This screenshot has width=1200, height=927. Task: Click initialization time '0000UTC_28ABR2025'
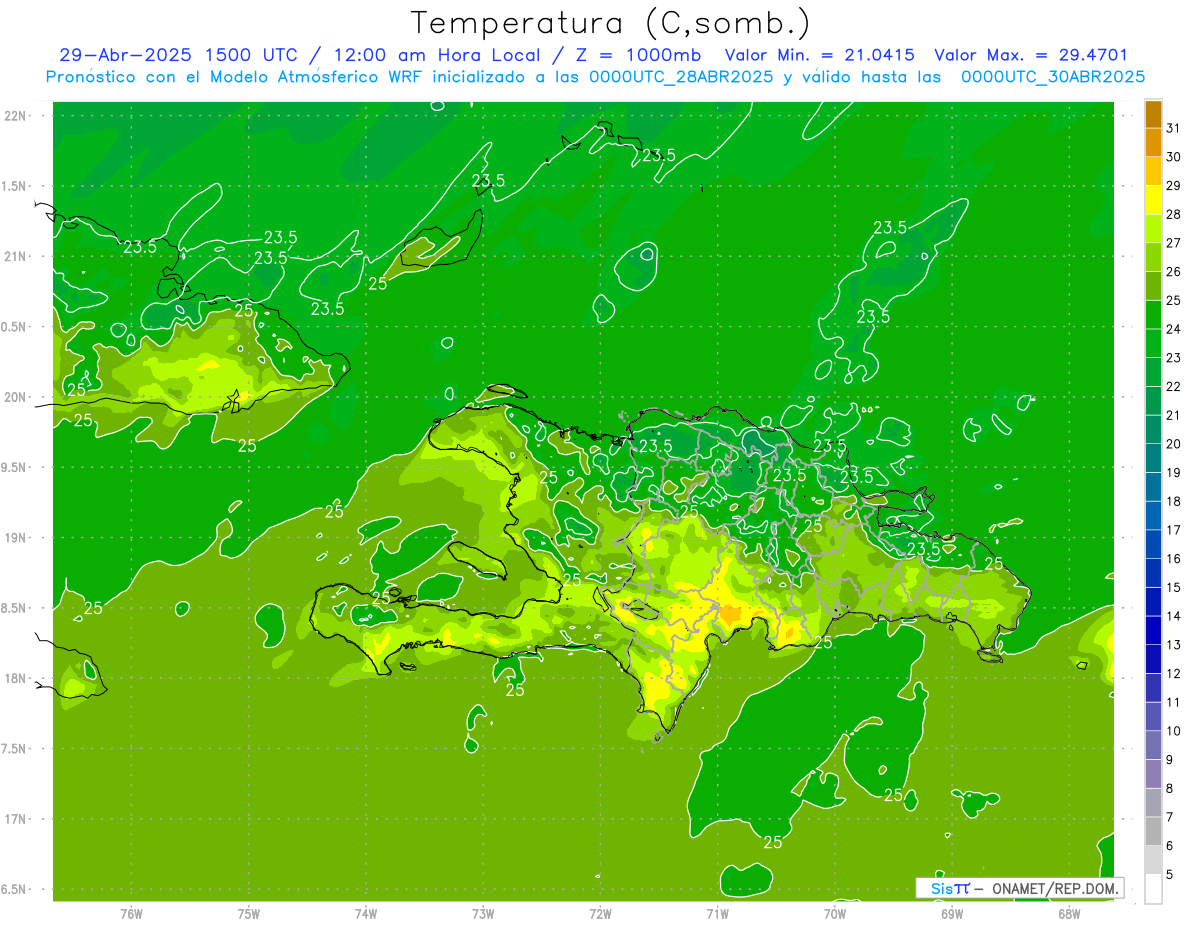point(682,76)
